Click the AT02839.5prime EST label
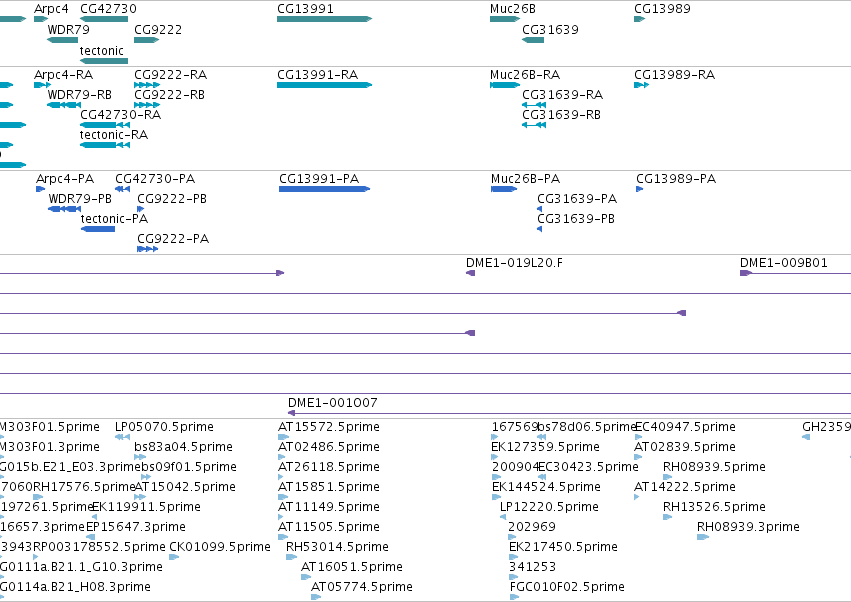The width and height of the screenshot is (851, 602). click(684, 447)
